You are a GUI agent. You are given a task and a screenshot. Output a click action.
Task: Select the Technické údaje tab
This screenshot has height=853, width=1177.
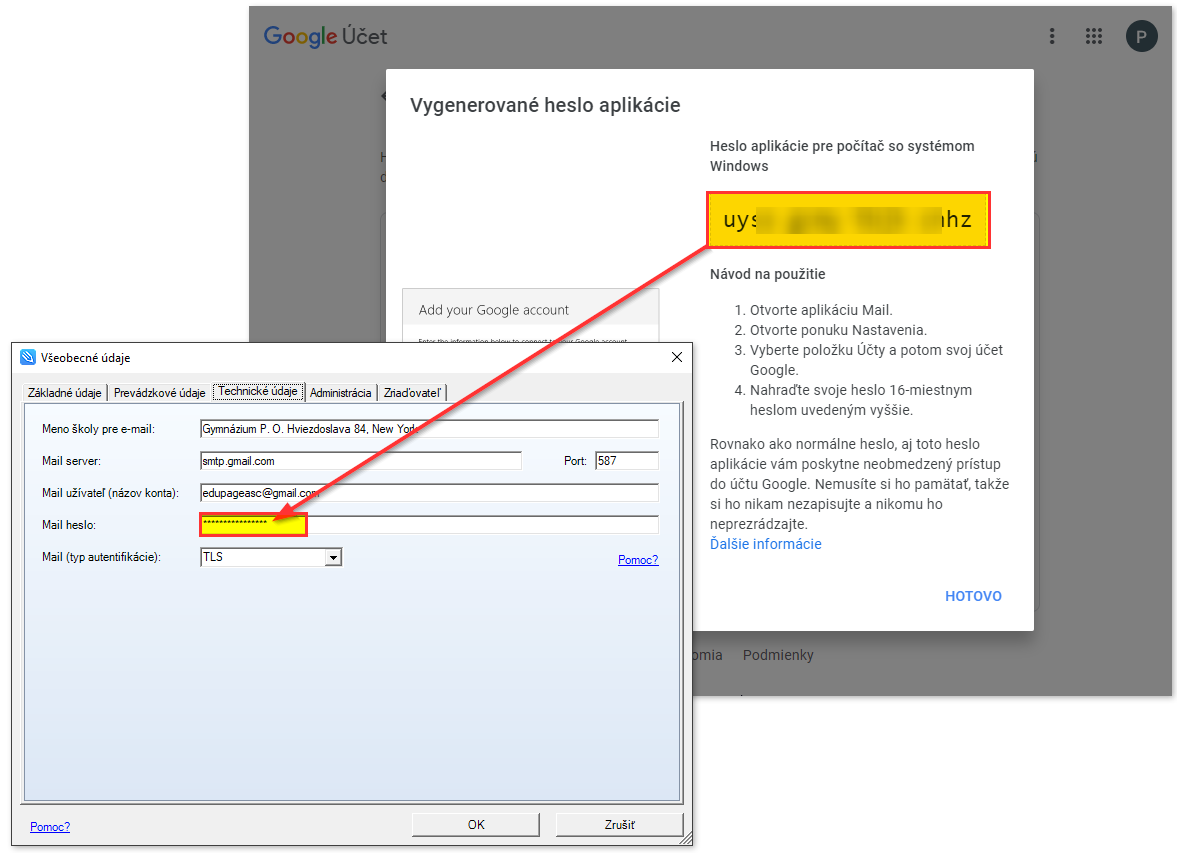point(258,391)
